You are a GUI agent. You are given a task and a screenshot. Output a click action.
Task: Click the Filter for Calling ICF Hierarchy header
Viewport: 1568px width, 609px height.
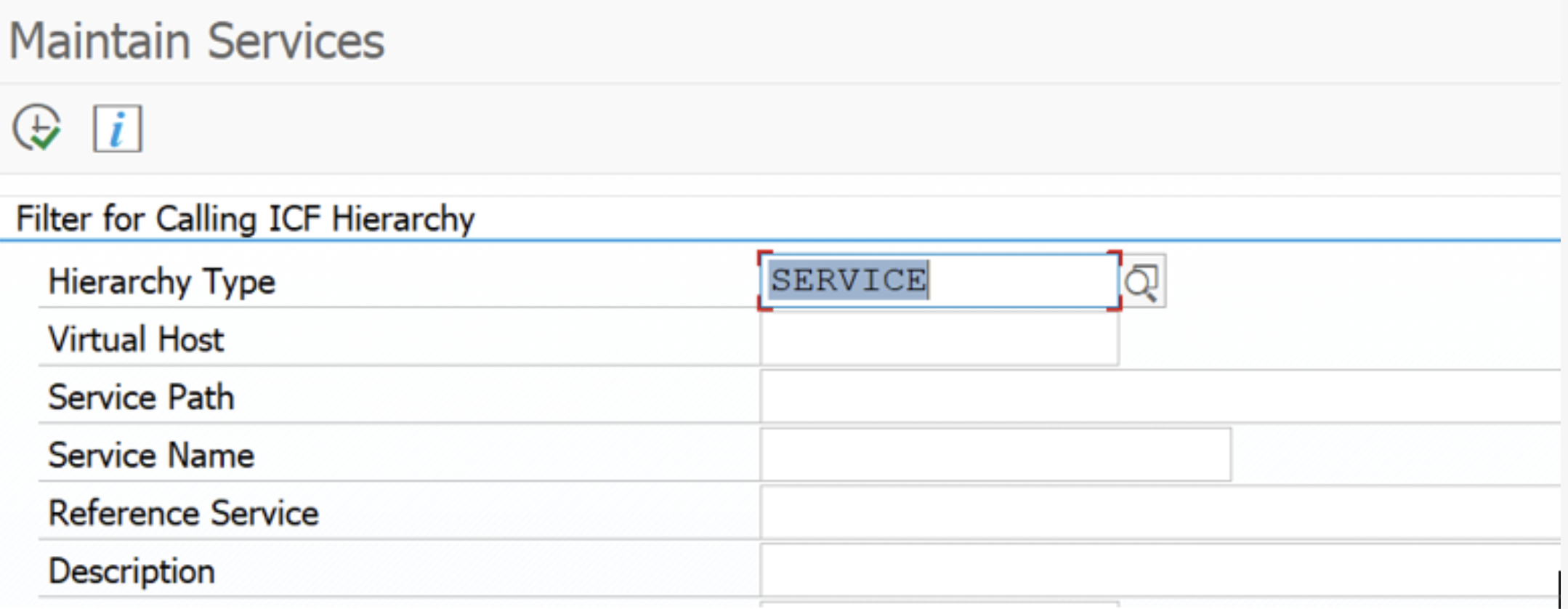(245, 219)
